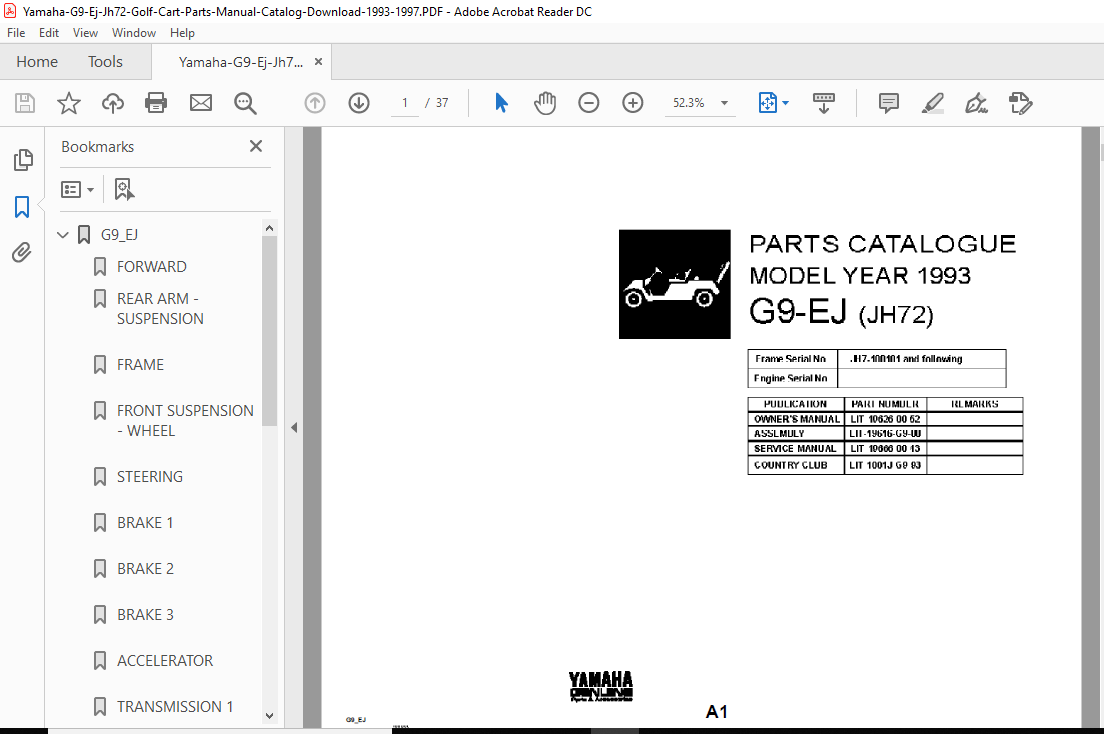Switch to the Home tab
The image size is (1104, 734).
pos(37,62)
